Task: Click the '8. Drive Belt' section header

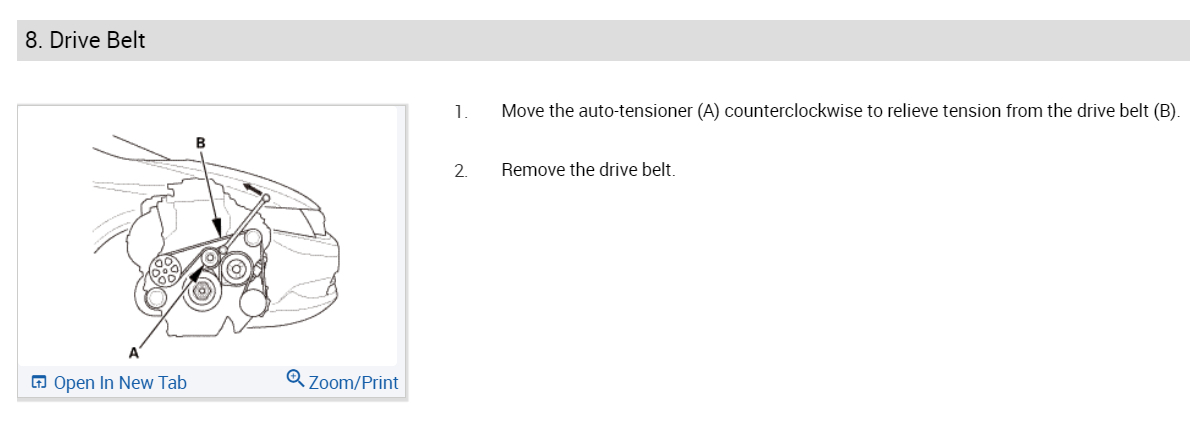Action: pos(86,41)
